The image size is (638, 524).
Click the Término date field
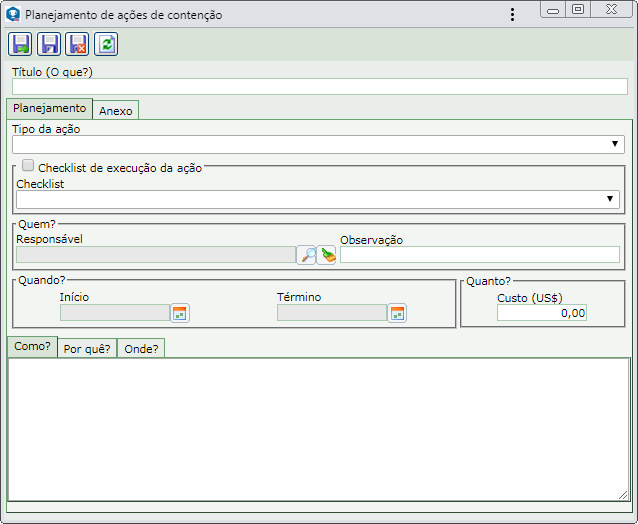click(x=332, y=313)
